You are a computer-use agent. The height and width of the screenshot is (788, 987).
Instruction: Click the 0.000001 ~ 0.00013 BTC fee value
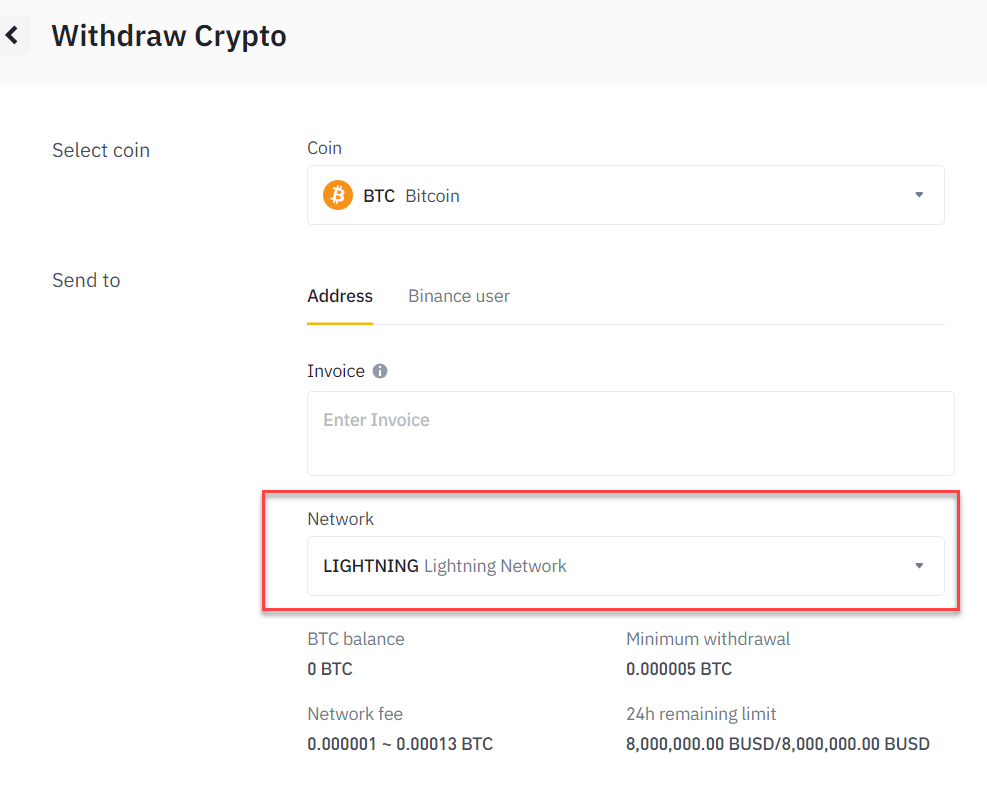pos(400,744)
